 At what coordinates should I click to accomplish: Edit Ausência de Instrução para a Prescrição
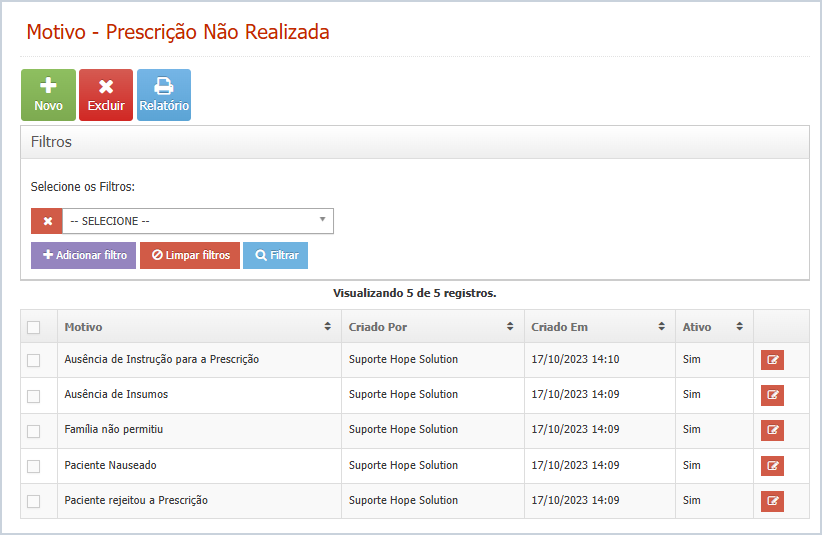pos(772,360)
